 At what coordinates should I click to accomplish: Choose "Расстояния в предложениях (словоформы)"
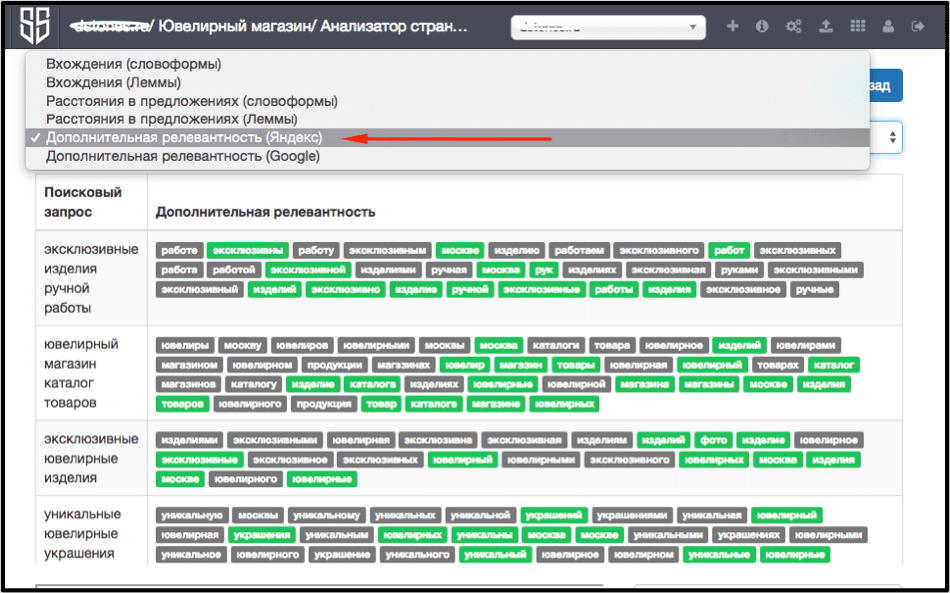coord(191,101)
